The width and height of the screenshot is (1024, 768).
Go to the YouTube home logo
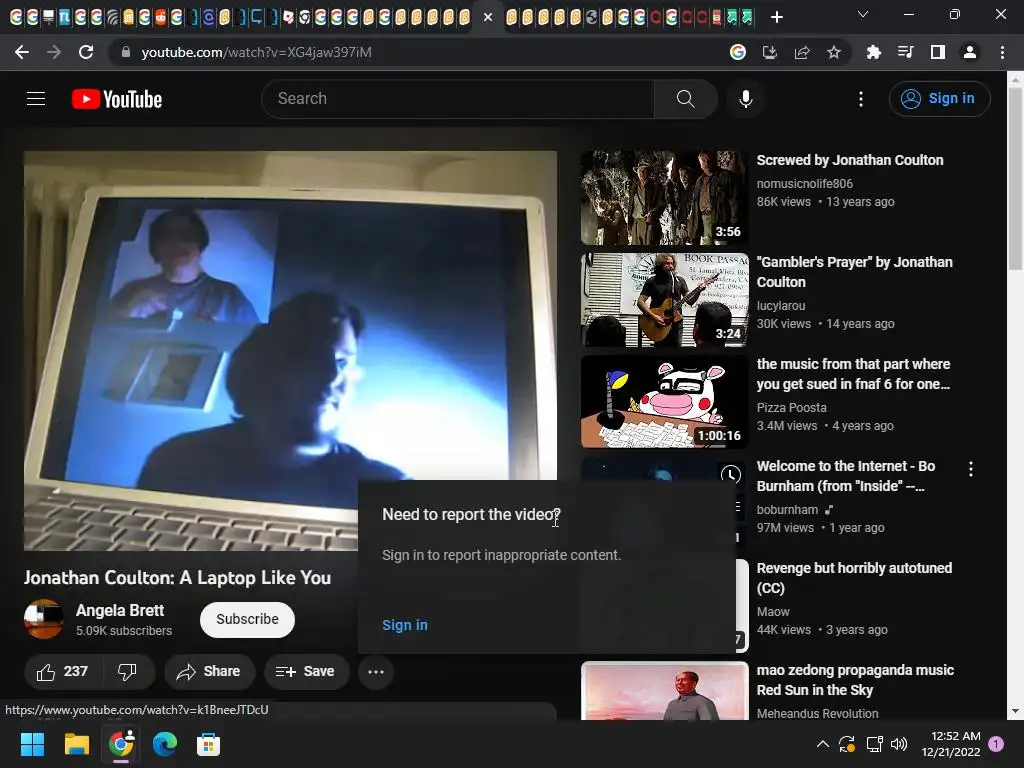click(117, 99)
